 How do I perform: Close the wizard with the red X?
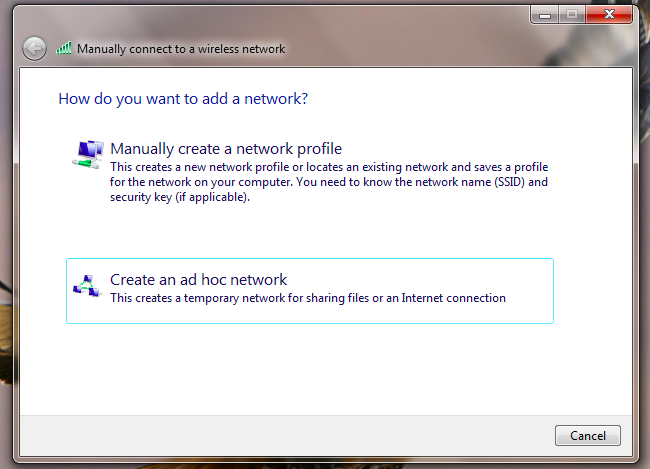(609, 15)
